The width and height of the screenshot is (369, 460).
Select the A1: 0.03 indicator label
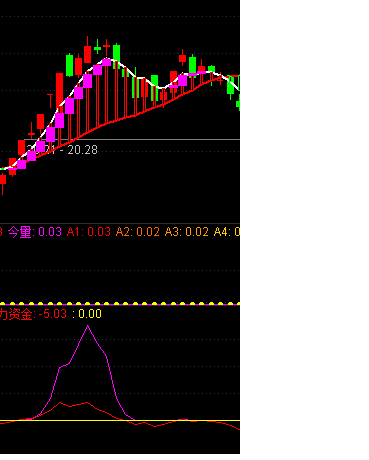[x=89, y=232]
